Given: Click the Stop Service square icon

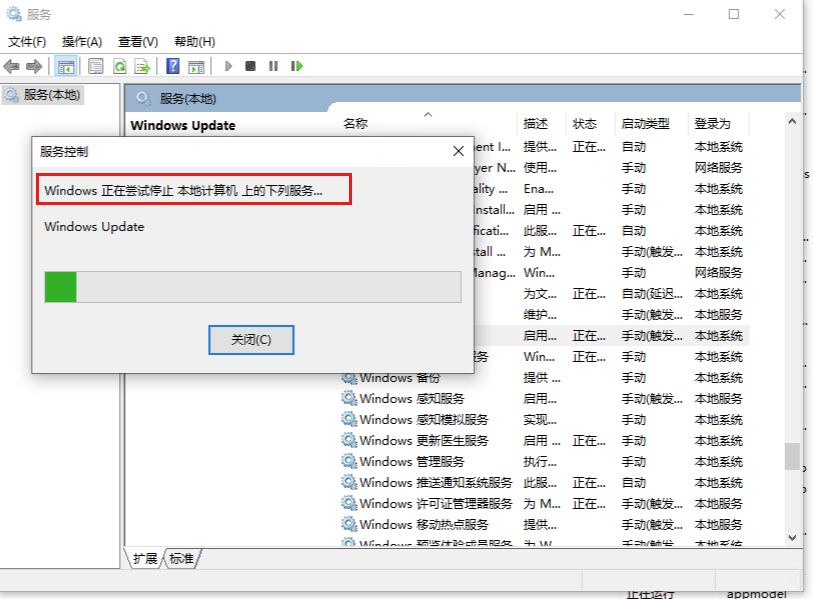Looking at the screenshot, I should pos(250,66).
